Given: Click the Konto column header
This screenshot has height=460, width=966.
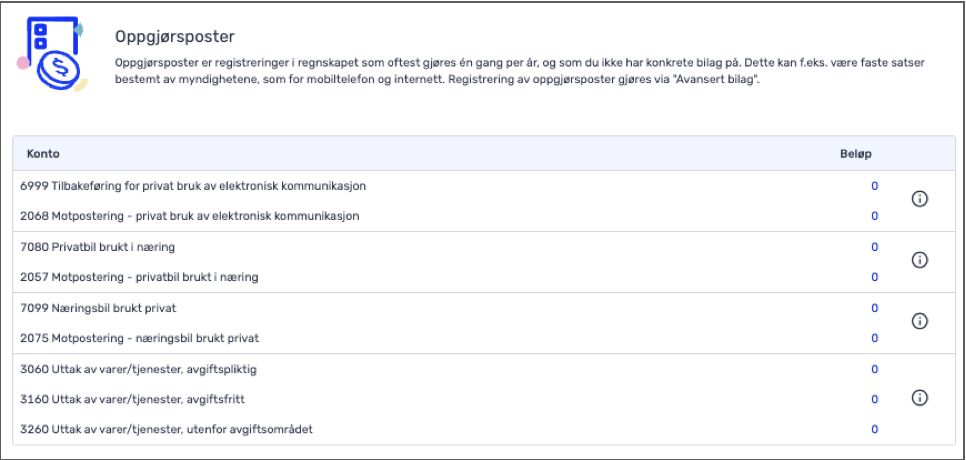Looking at the screenshot, I should coord(43,154).
